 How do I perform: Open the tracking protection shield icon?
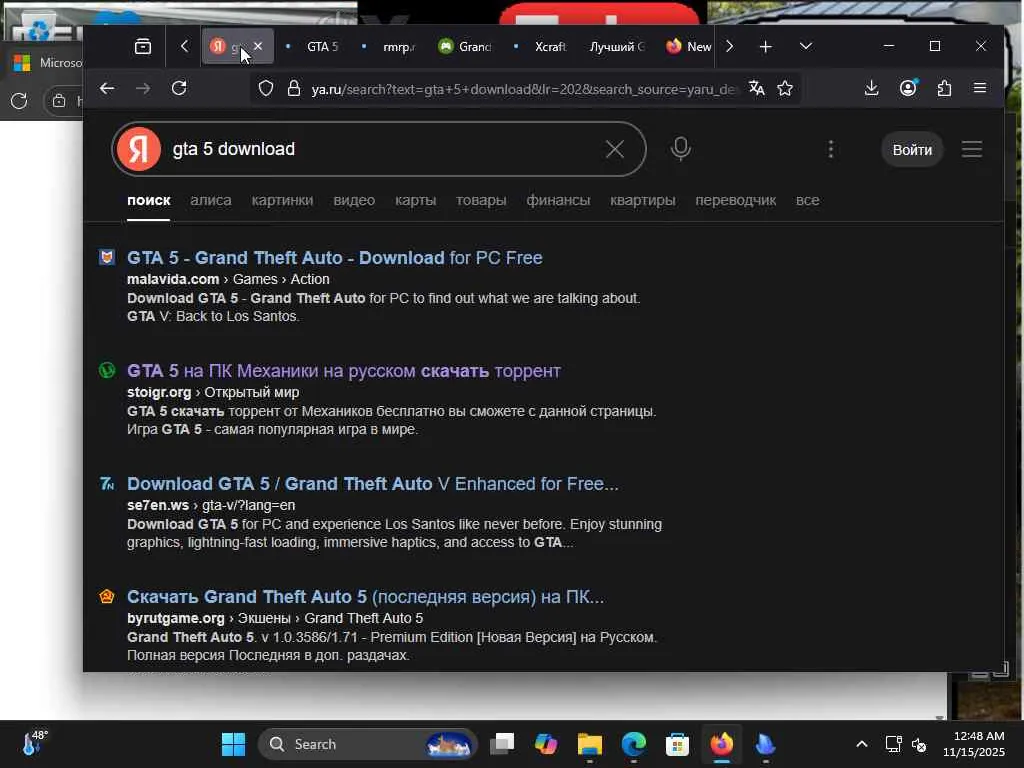pos(266,88)
